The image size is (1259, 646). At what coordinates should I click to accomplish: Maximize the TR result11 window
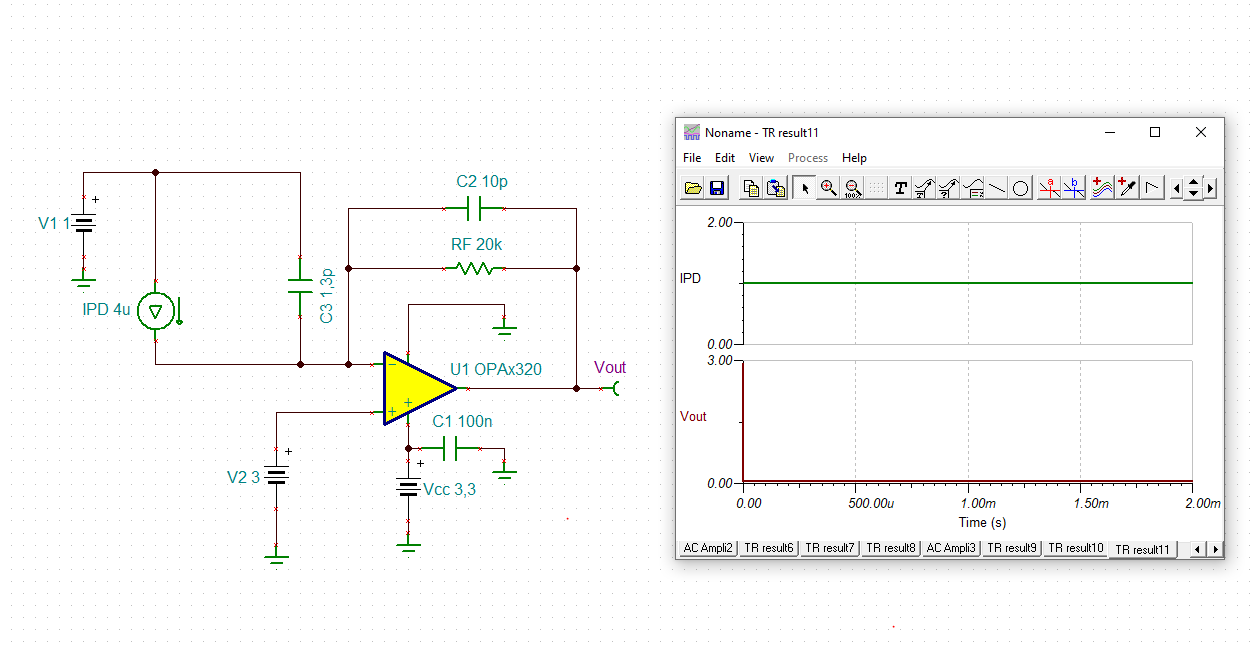click(x=1155, y=132)
